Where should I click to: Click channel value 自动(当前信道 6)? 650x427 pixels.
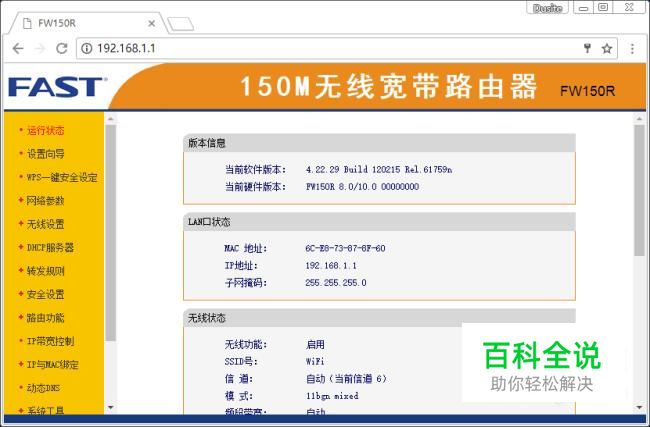tap(346, 378)
